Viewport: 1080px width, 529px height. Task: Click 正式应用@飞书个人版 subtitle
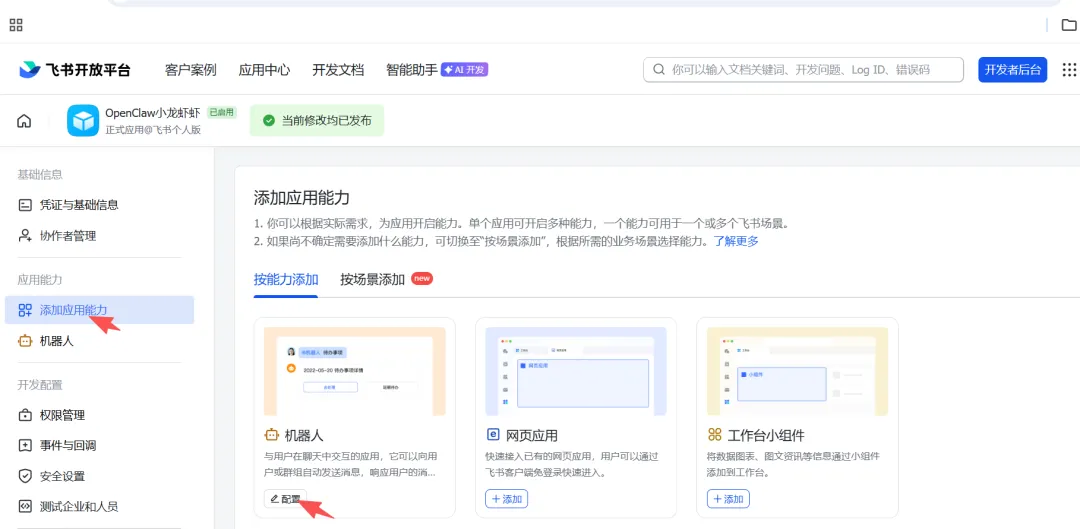pyautogui.click(x=153, y=129)
